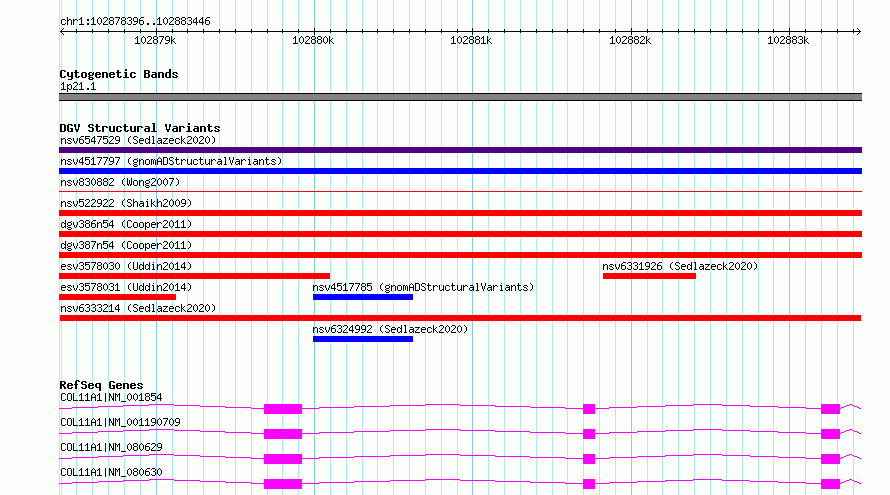Click ruler tick label 102880k

pos(313,40)
